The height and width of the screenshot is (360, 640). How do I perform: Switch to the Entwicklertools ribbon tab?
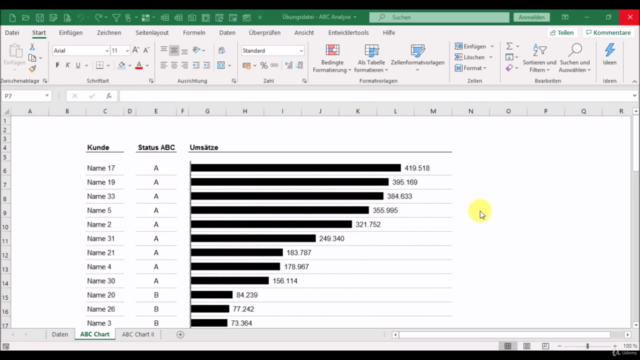tap(348, 33)
